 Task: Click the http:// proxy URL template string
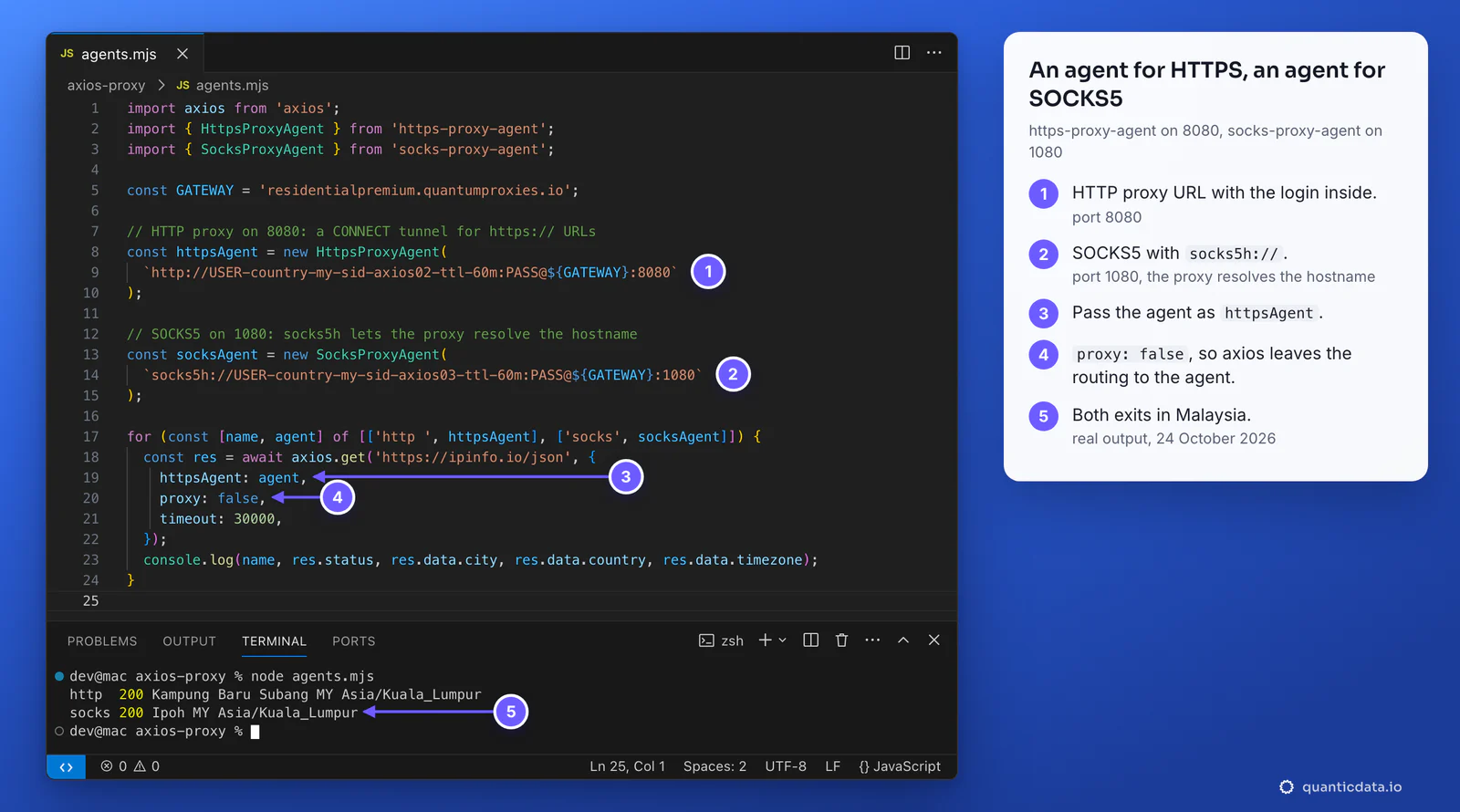(411, 273)
